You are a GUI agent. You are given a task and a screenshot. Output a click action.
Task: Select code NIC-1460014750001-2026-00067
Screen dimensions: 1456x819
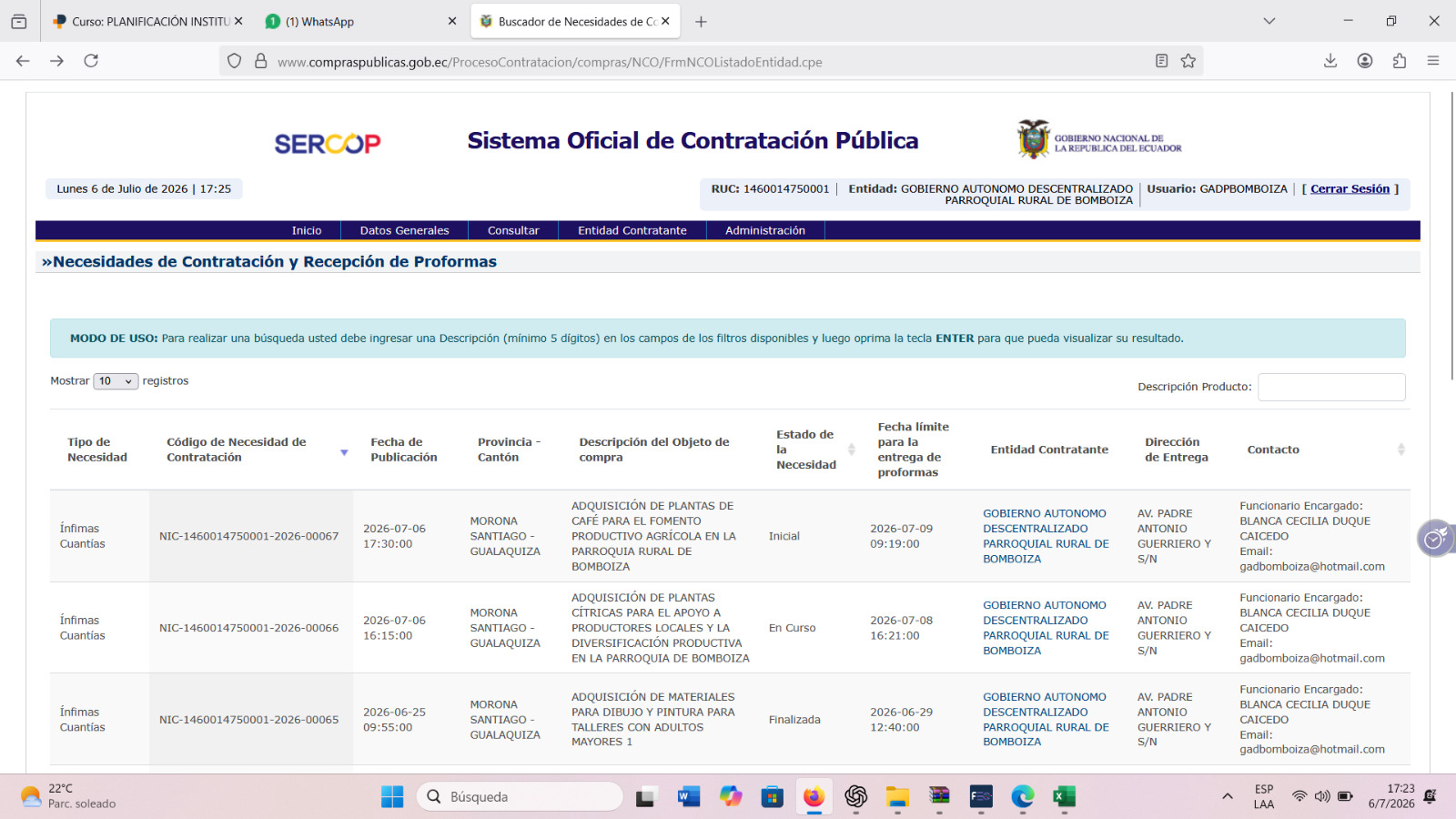click(x=248, y=536)
